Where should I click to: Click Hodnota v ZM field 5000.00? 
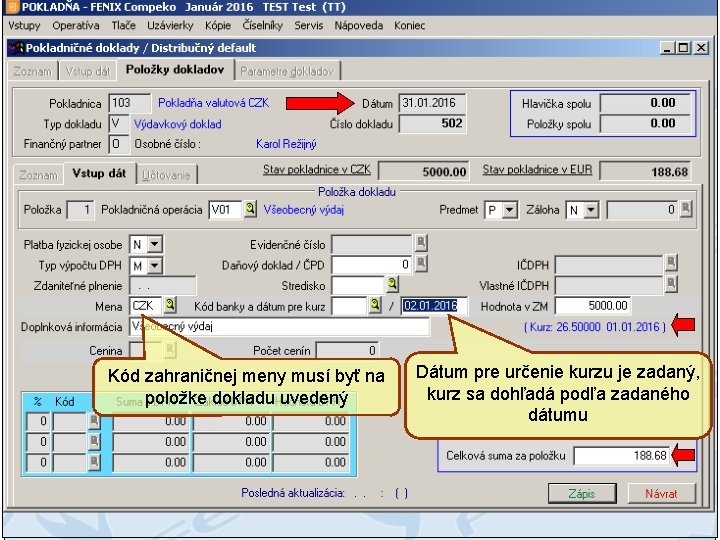pos(592,306)
